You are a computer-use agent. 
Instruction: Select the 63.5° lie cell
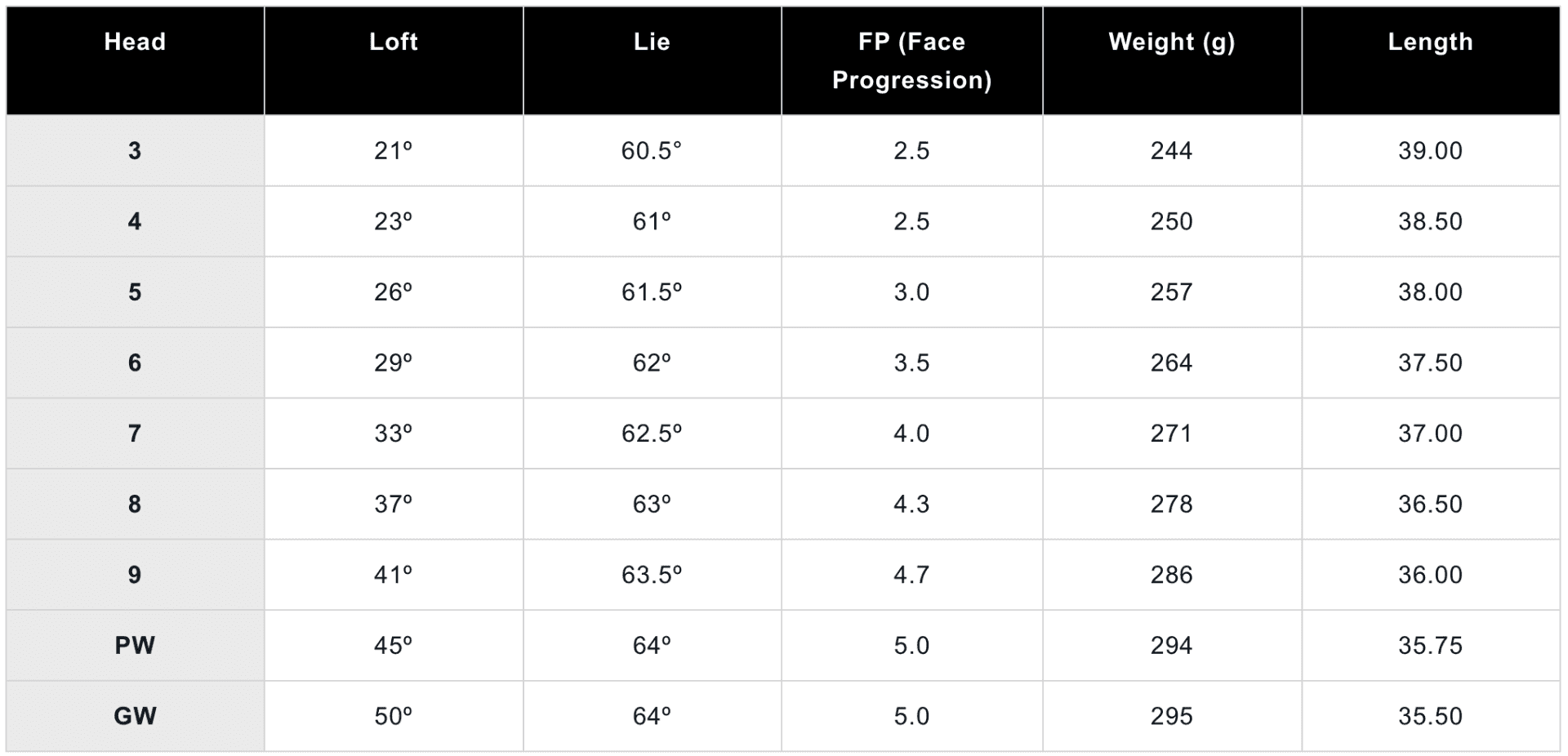(652, 575)
